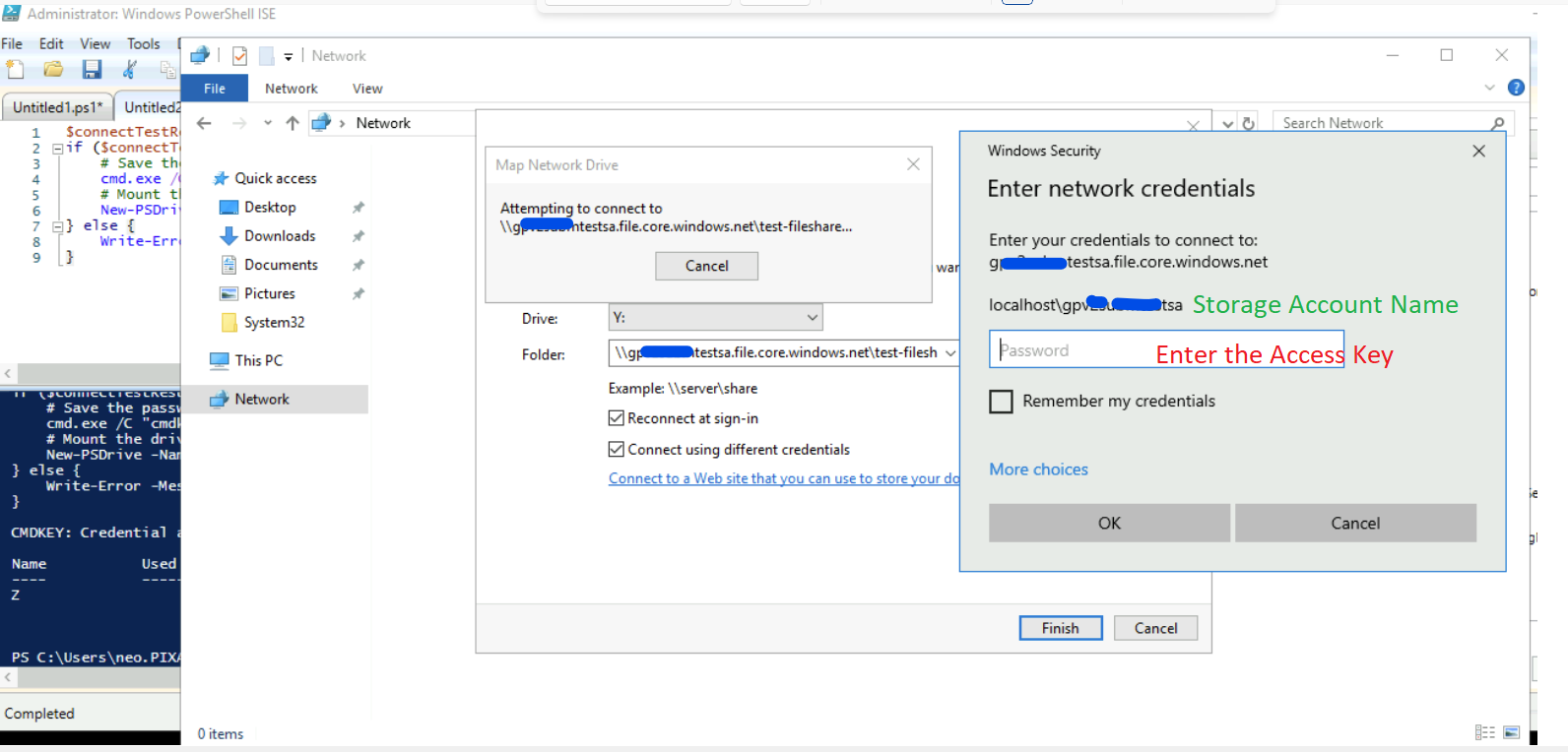1568x752 pixels.
Task: Click Explorer Back arrow
Action: [204, 123]
